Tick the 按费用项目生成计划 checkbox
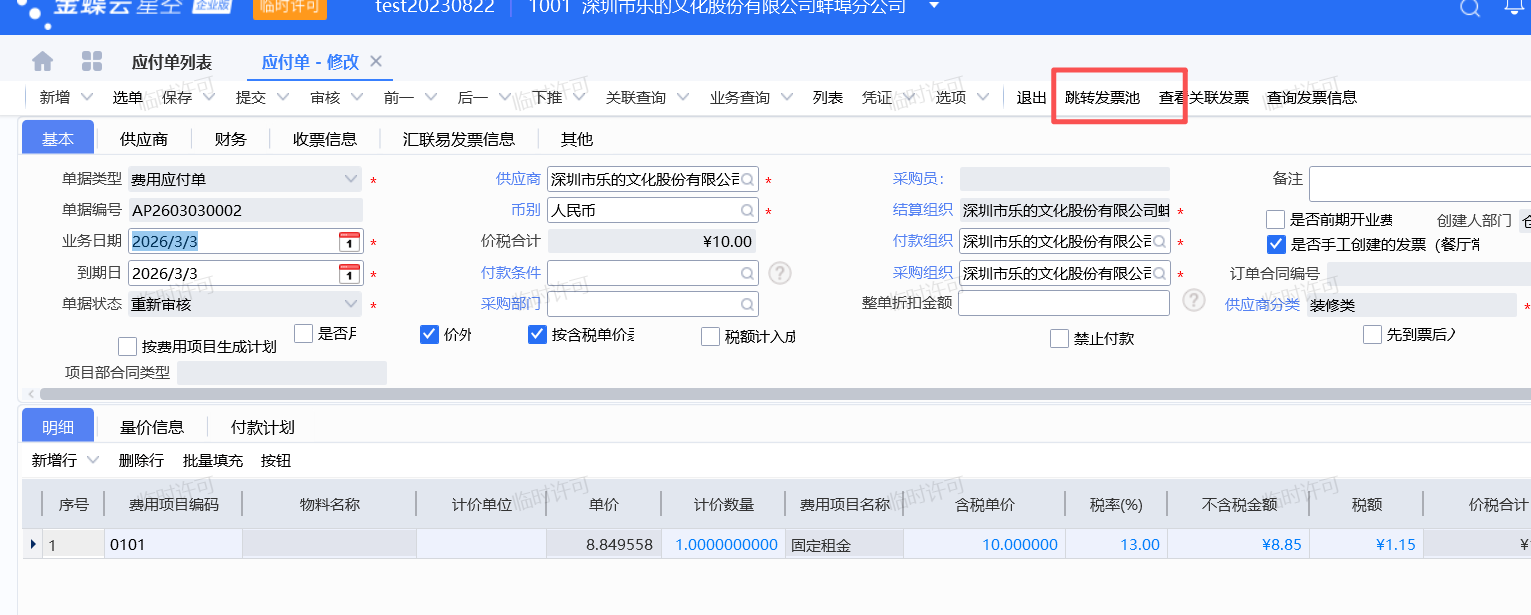The image size is (1531, 615). pos(127,347)
